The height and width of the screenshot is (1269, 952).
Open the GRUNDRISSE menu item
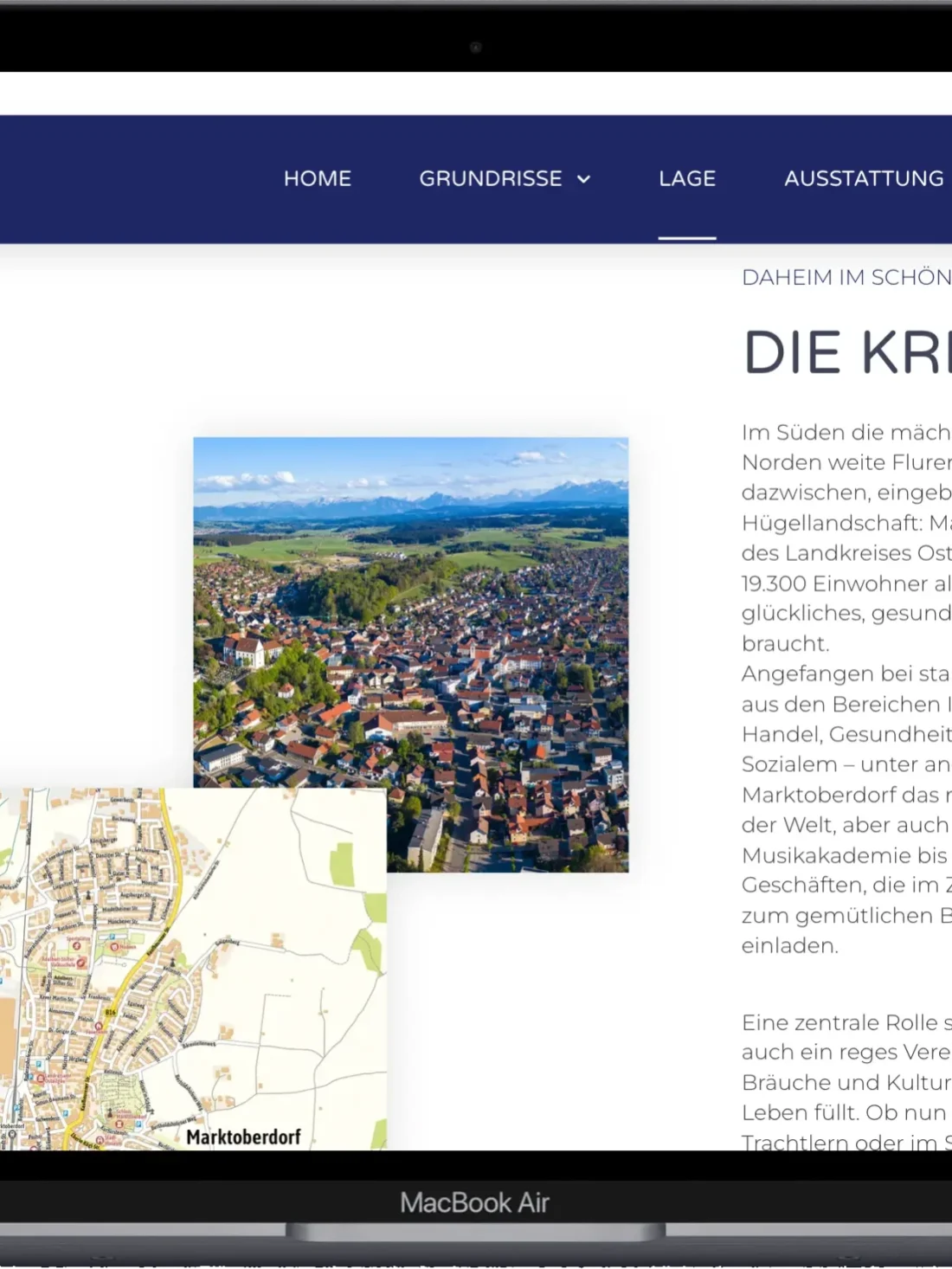tap(490, 178)
